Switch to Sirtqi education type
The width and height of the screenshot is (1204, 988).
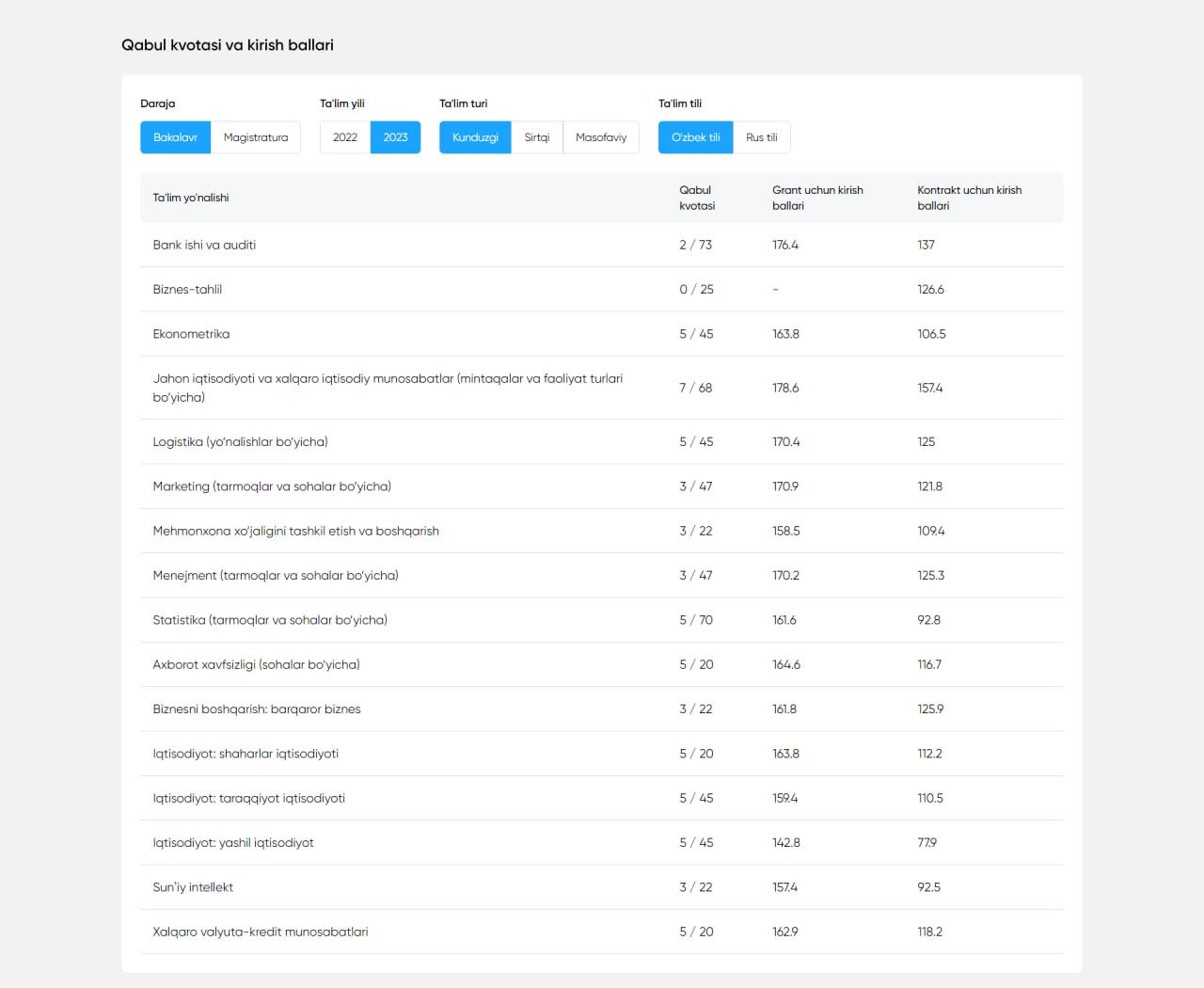537,137
